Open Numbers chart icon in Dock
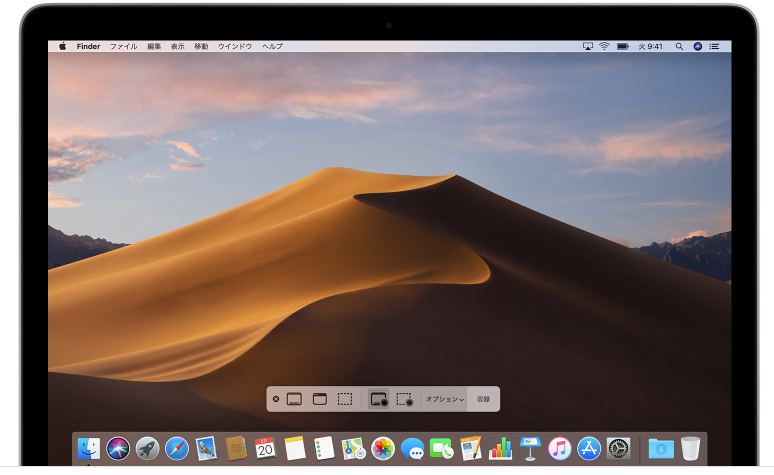The height and width of the screenshot is (475, 774). [x=501, y=448]
